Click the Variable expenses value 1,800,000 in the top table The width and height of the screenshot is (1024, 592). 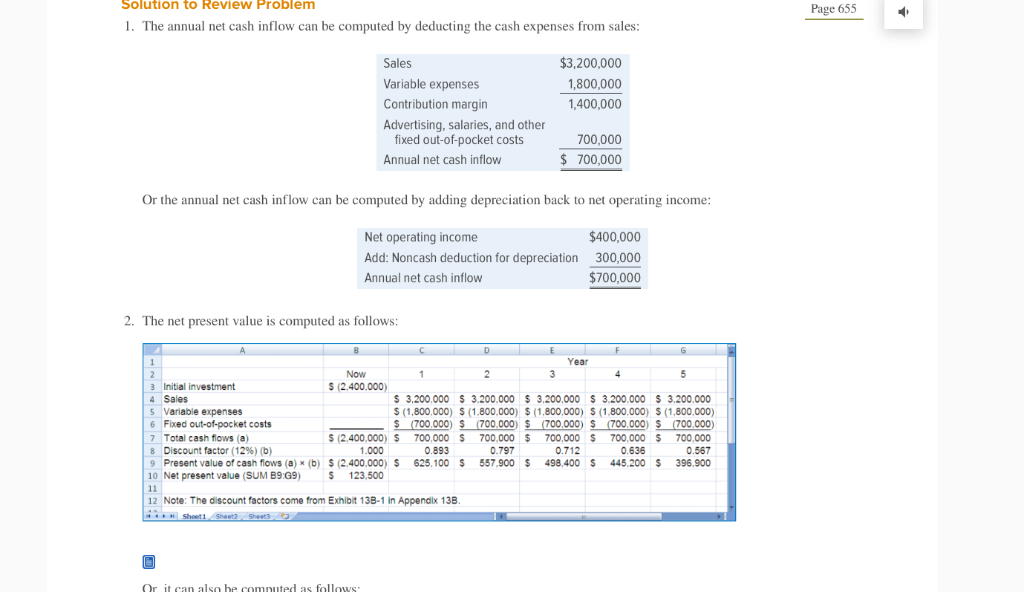coord(594,84)
